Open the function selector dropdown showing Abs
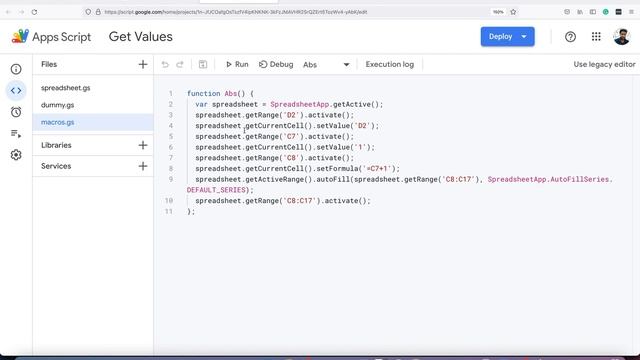This screenshot has width=640, height=360. pos(326,64)
